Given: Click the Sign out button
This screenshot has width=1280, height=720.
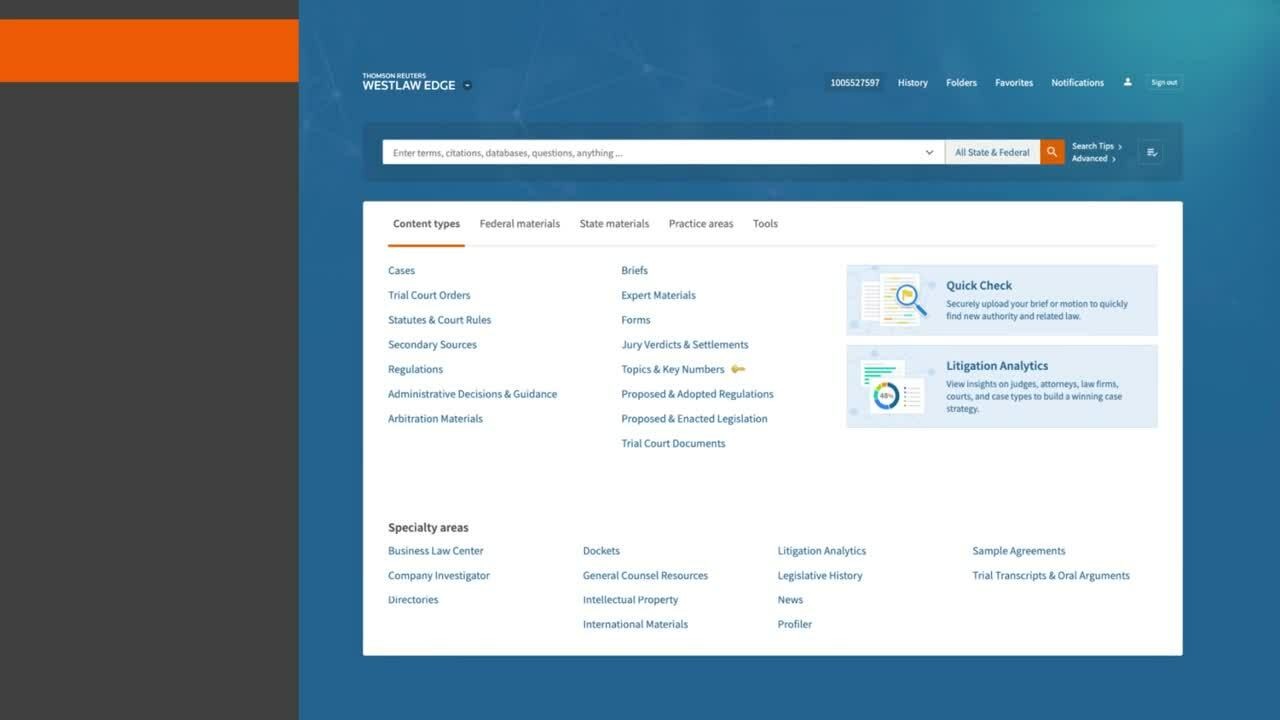Looking at the screenshot, I should pos(1164,83).
